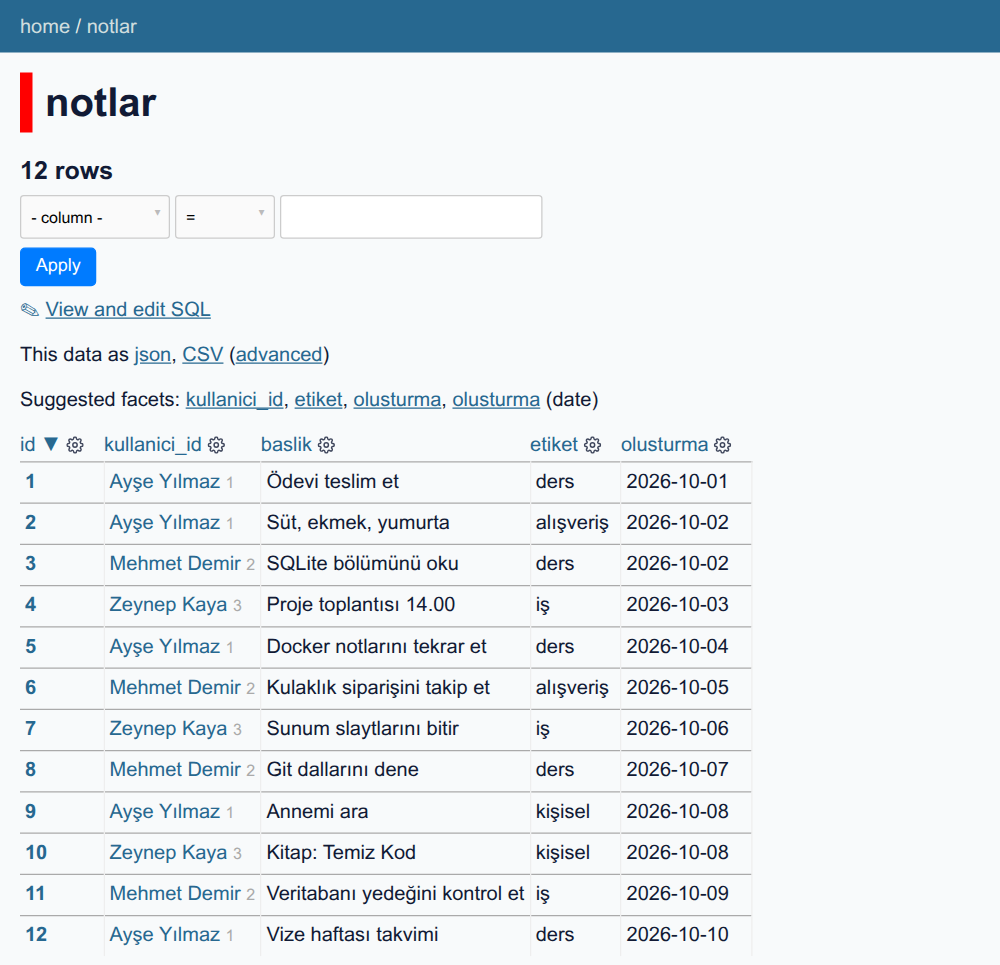Open row with id 12
This screenshot has width=1000, height=965.
tap(36, 934)
